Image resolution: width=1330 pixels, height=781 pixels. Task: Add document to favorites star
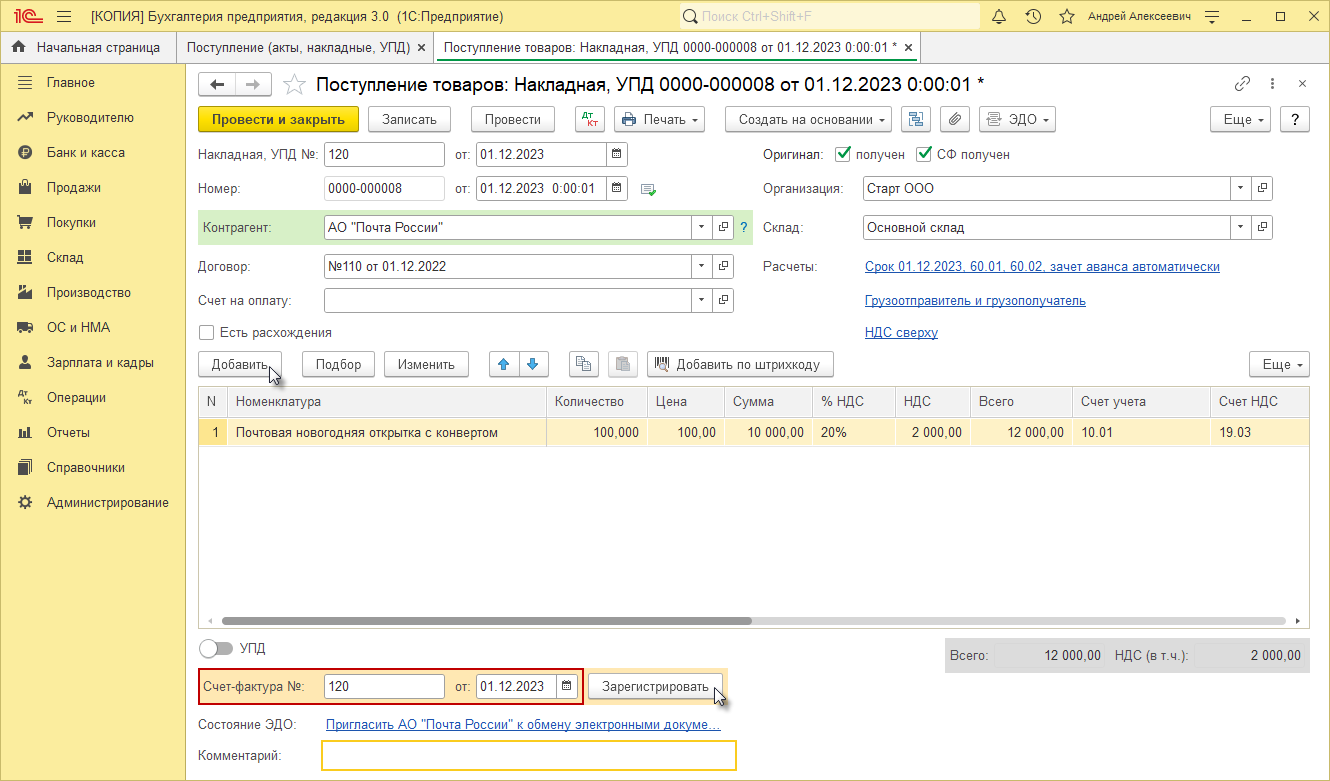[x=294, y=85]
